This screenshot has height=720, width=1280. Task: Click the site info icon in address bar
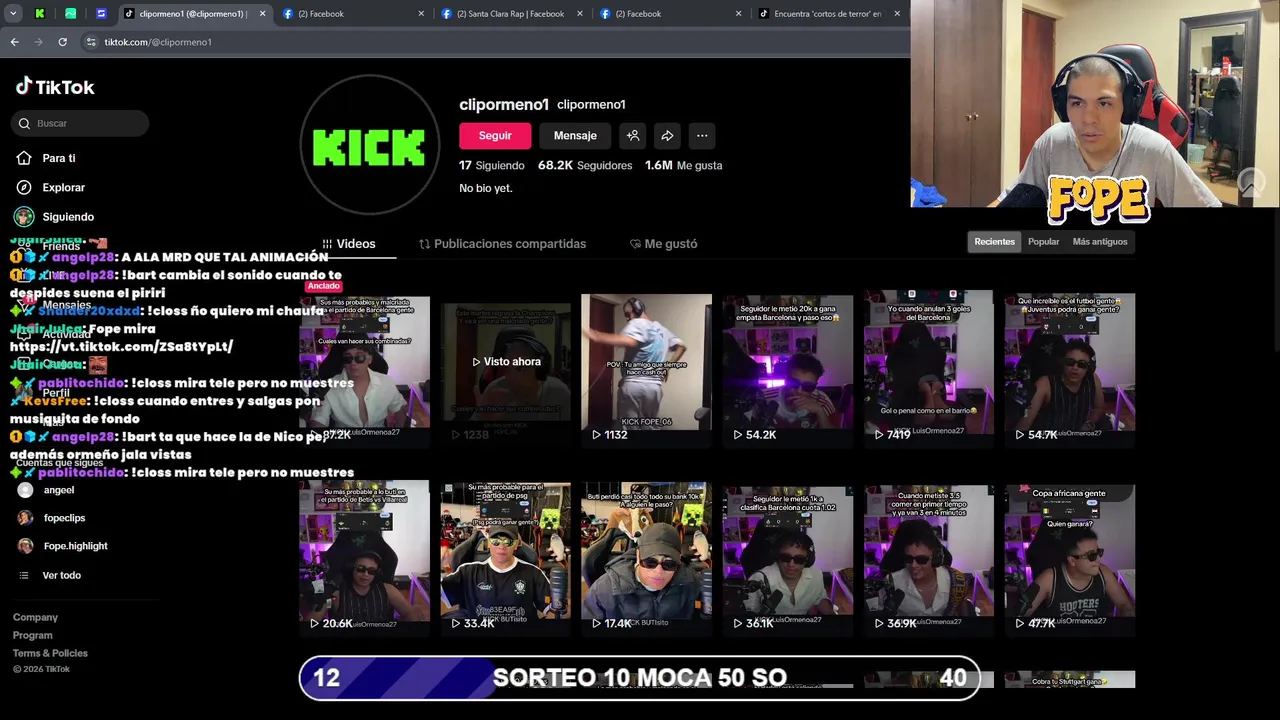click(x=91, y=42)
